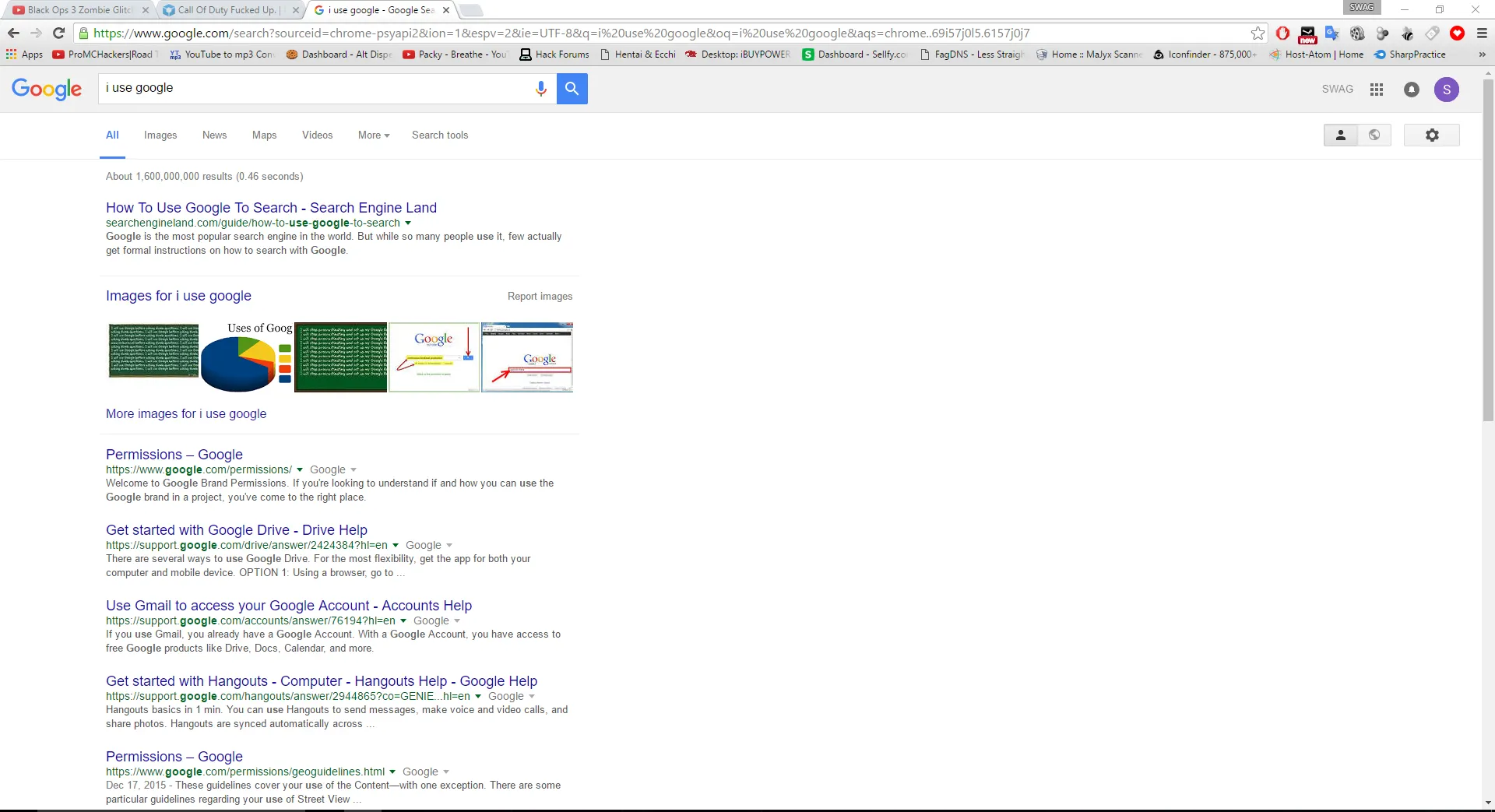1495x812 pixels.
Task: Open the Steam extension with new badge
Action: (1307, 33)
